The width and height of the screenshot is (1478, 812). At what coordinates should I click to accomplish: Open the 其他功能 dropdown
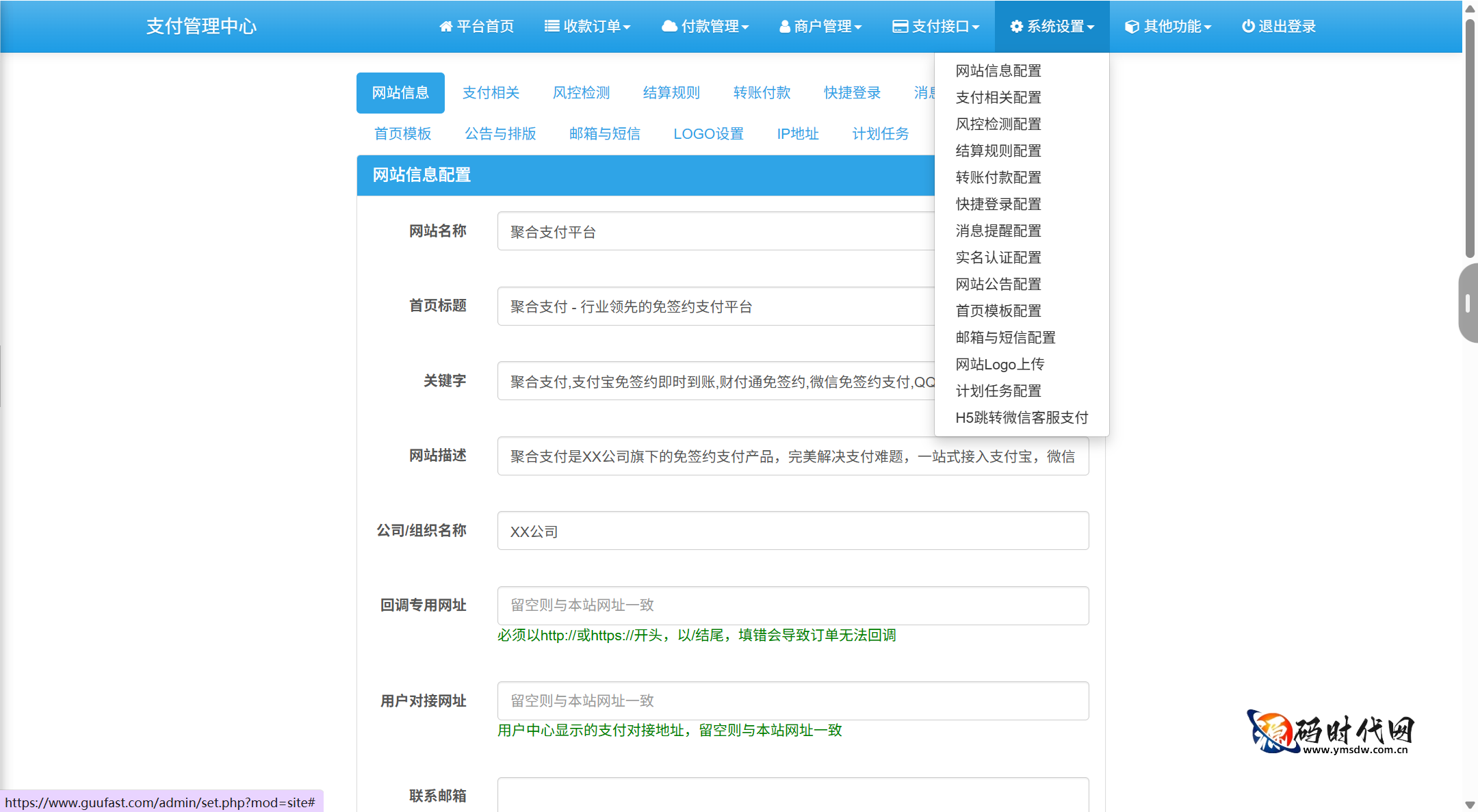click(x=1168, y=26)
